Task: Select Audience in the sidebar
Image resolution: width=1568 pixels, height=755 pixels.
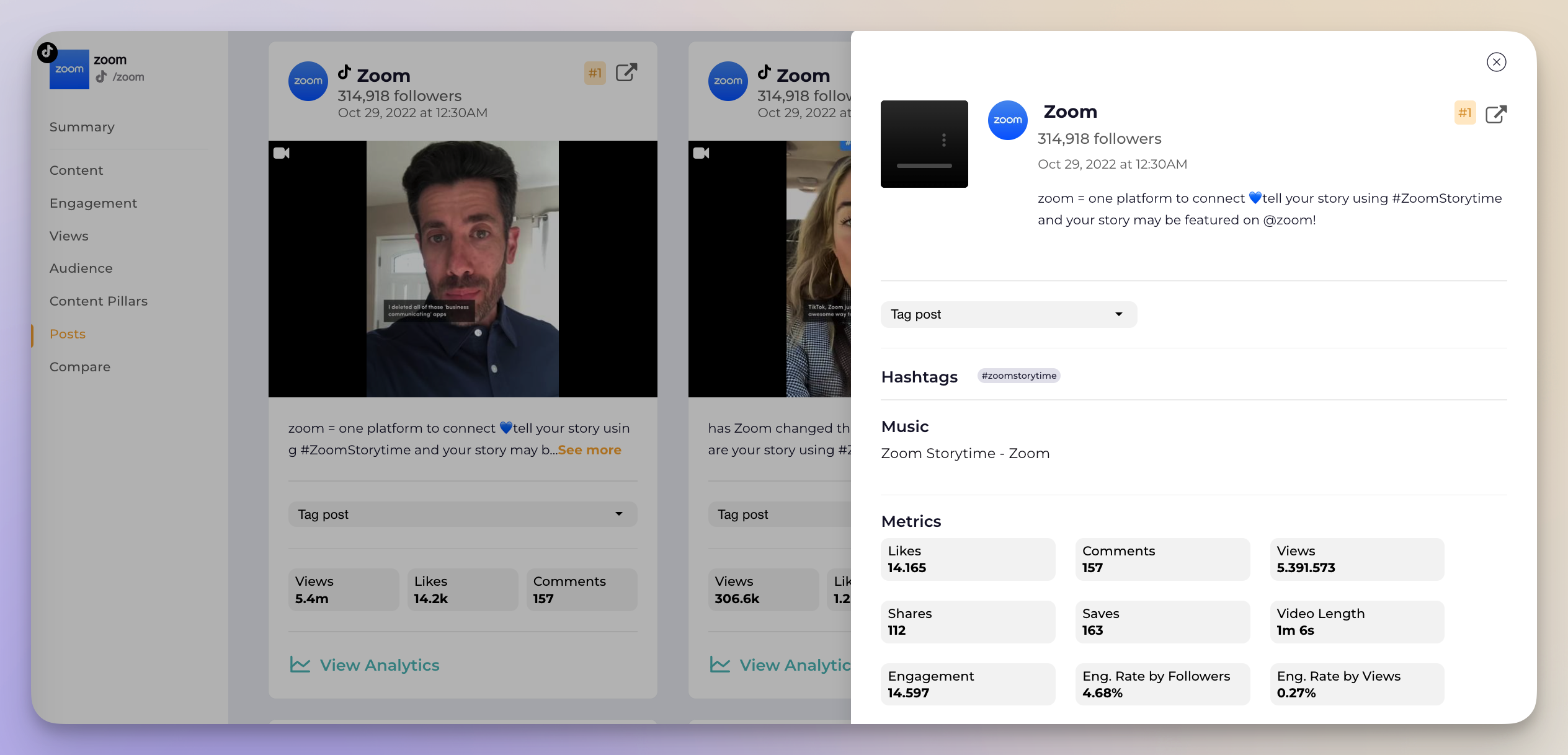Action: 81,268
